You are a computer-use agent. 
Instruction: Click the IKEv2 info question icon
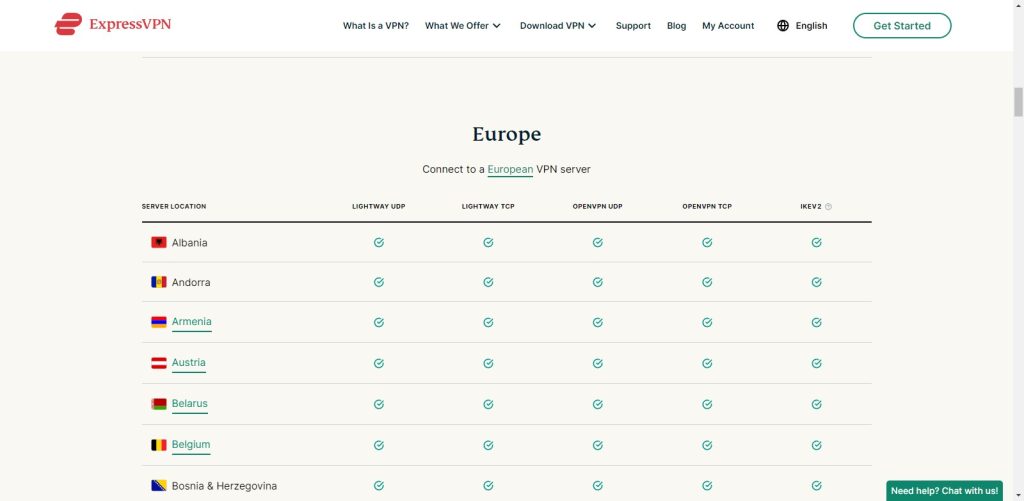(x=828, y=207)
